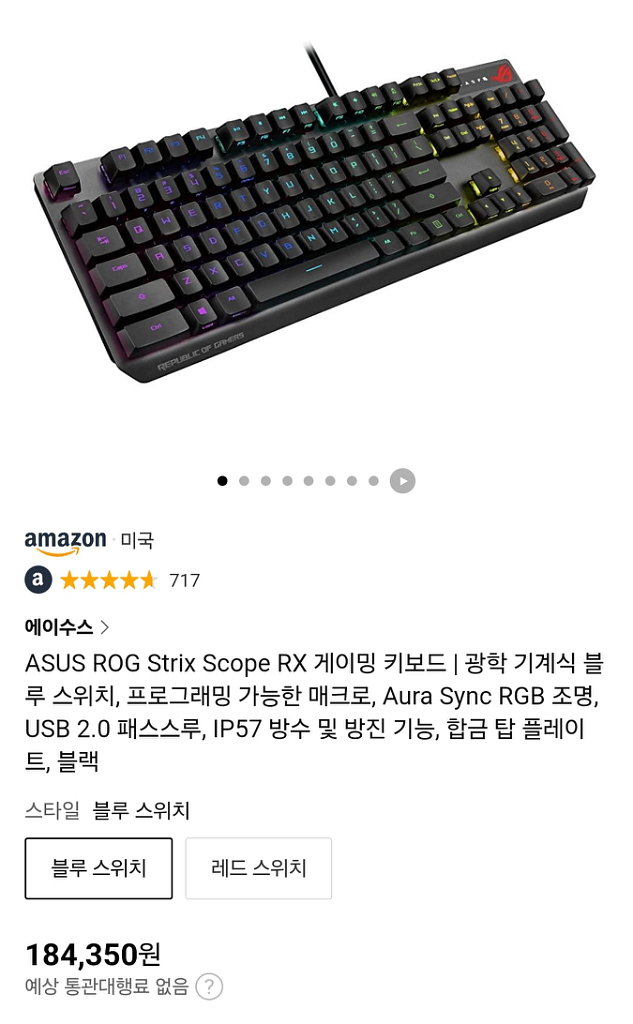The width and height of the screenshot is (633, 1024).
Task: Click the Amazon logo
Action: click(x=65, y=542)
